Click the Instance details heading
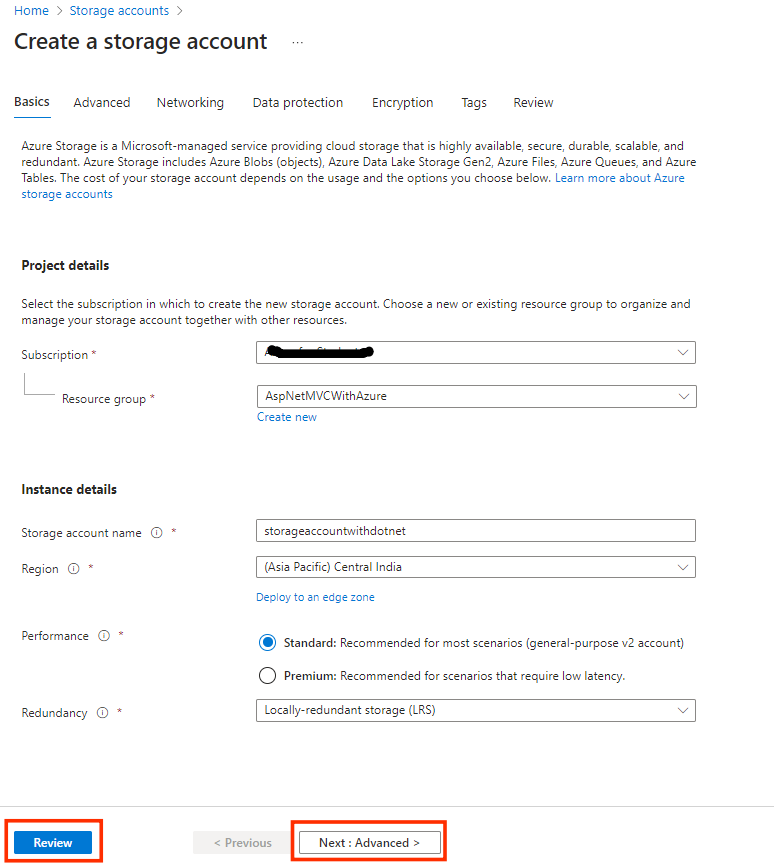This screenshot has height=868, width=774. pyautogui.click(x=69, y=489)
